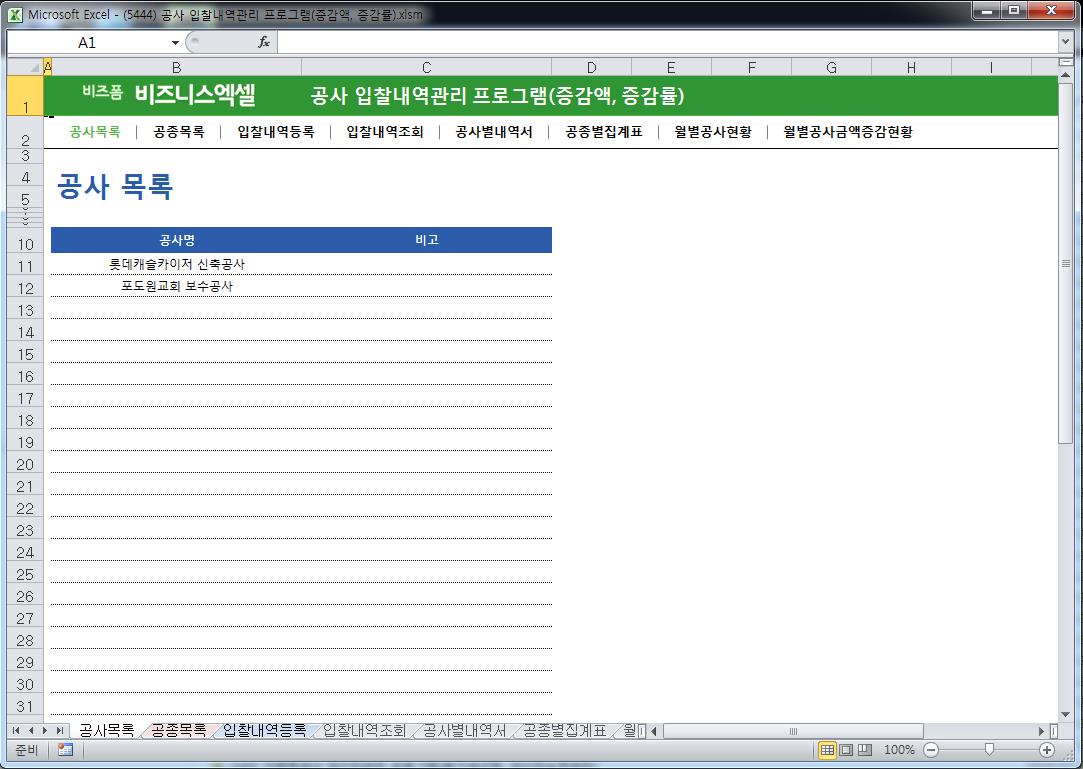Open the 월별공사현황 navigation link
Screen dimensions: 1083x769
tap(713, 131)
